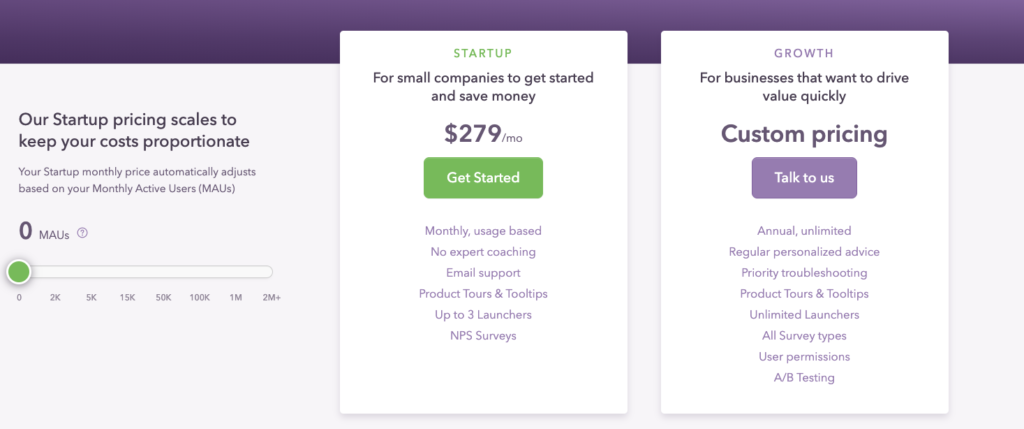1024x429 pixels.
Task: Select the 15K slider tick label
Action: 127,297
